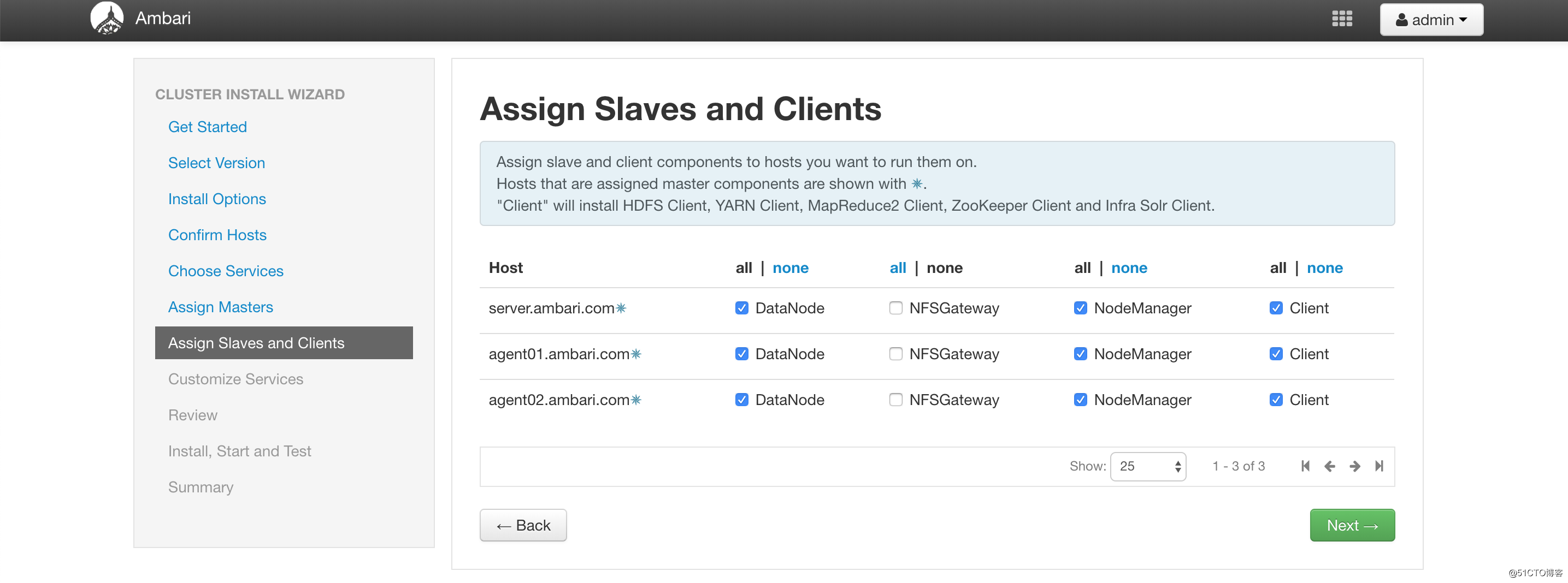
Task: Click the server.ambari.com host name
Action: [551, 308]
